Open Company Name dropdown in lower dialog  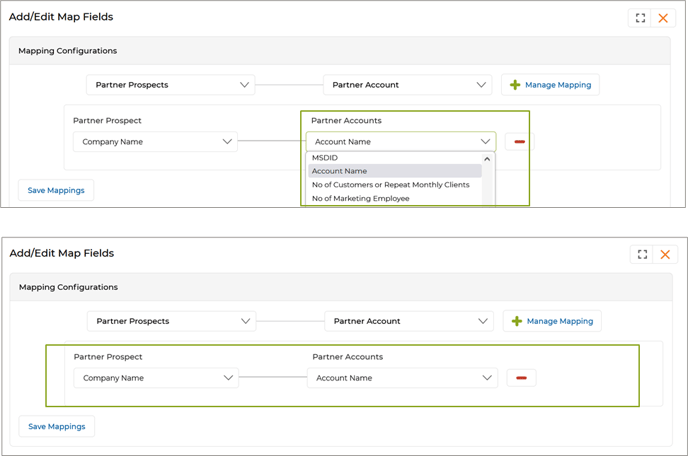[156, 378]
